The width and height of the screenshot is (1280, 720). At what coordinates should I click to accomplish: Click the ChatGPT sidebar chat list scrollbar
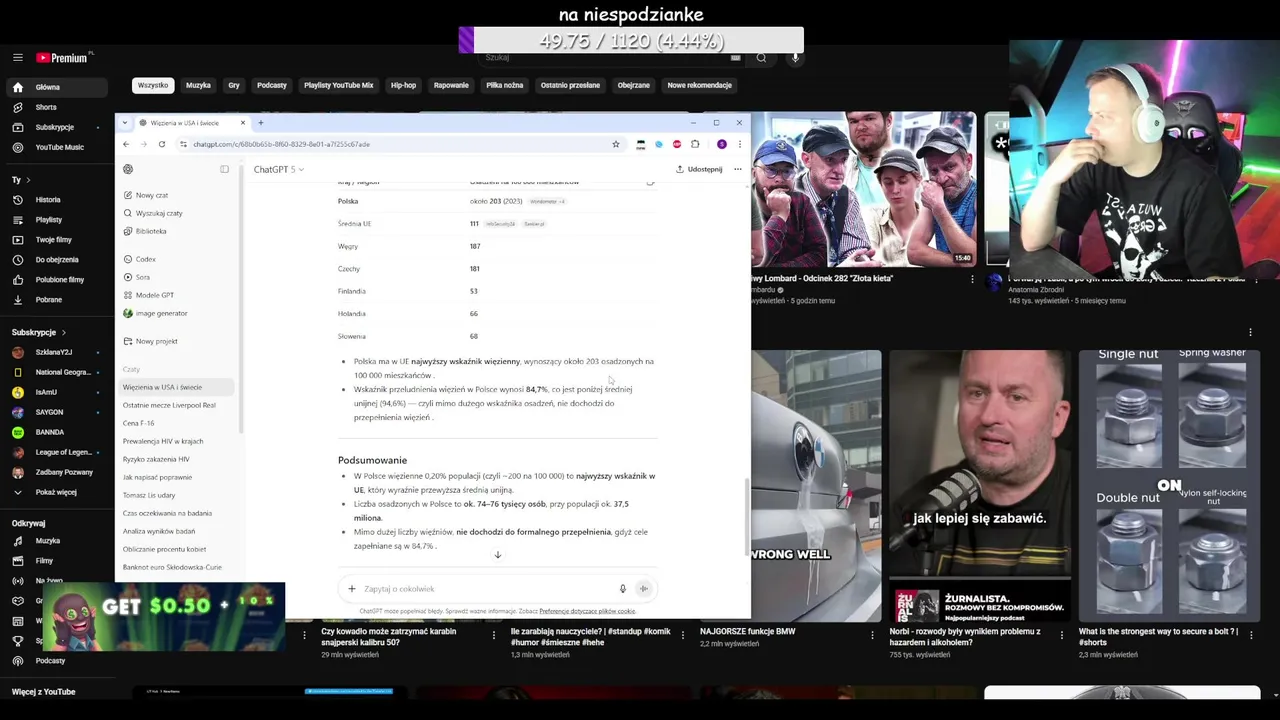(x=240, y=300)
